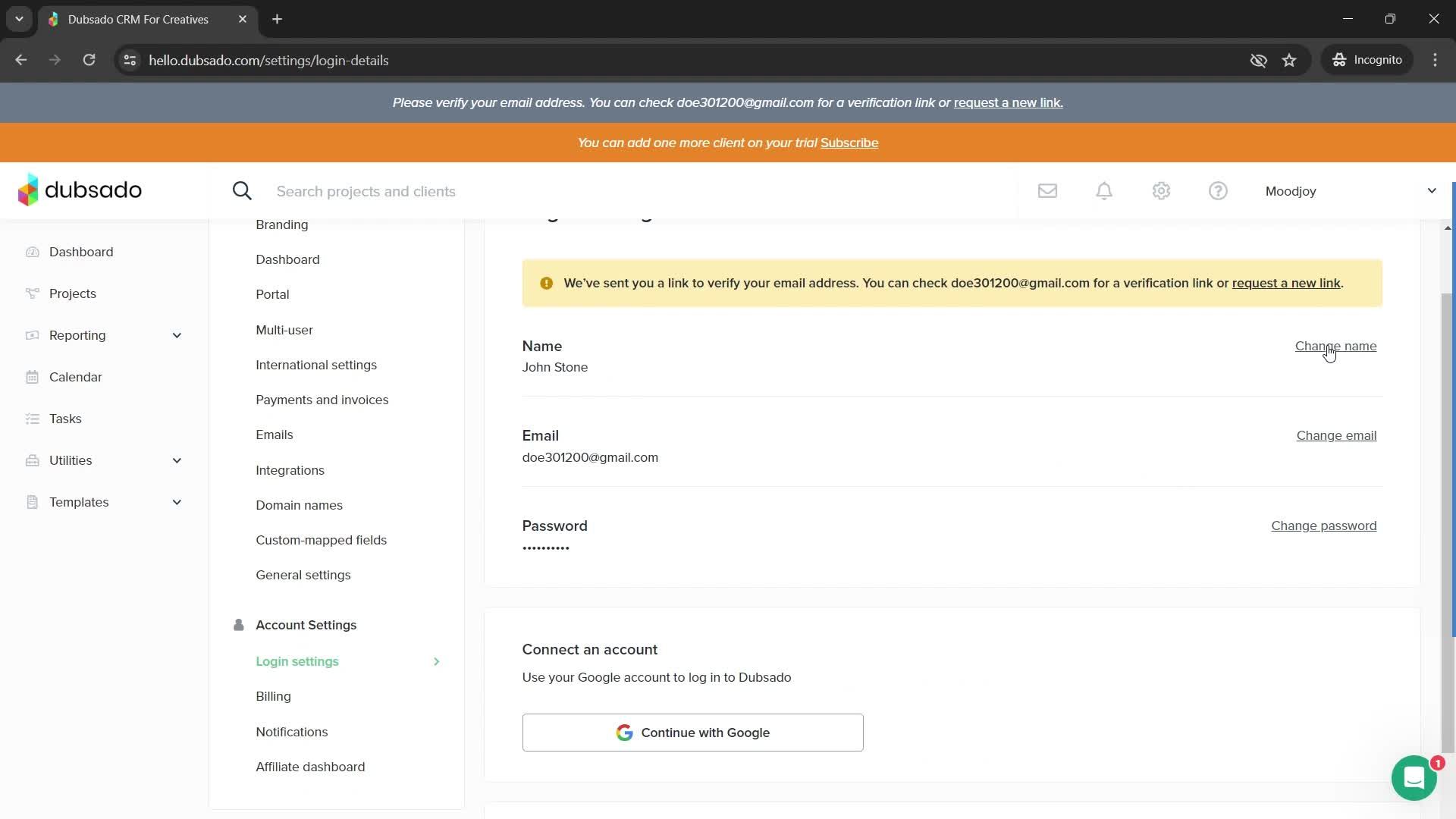Click Change name link

point(1335,346)
